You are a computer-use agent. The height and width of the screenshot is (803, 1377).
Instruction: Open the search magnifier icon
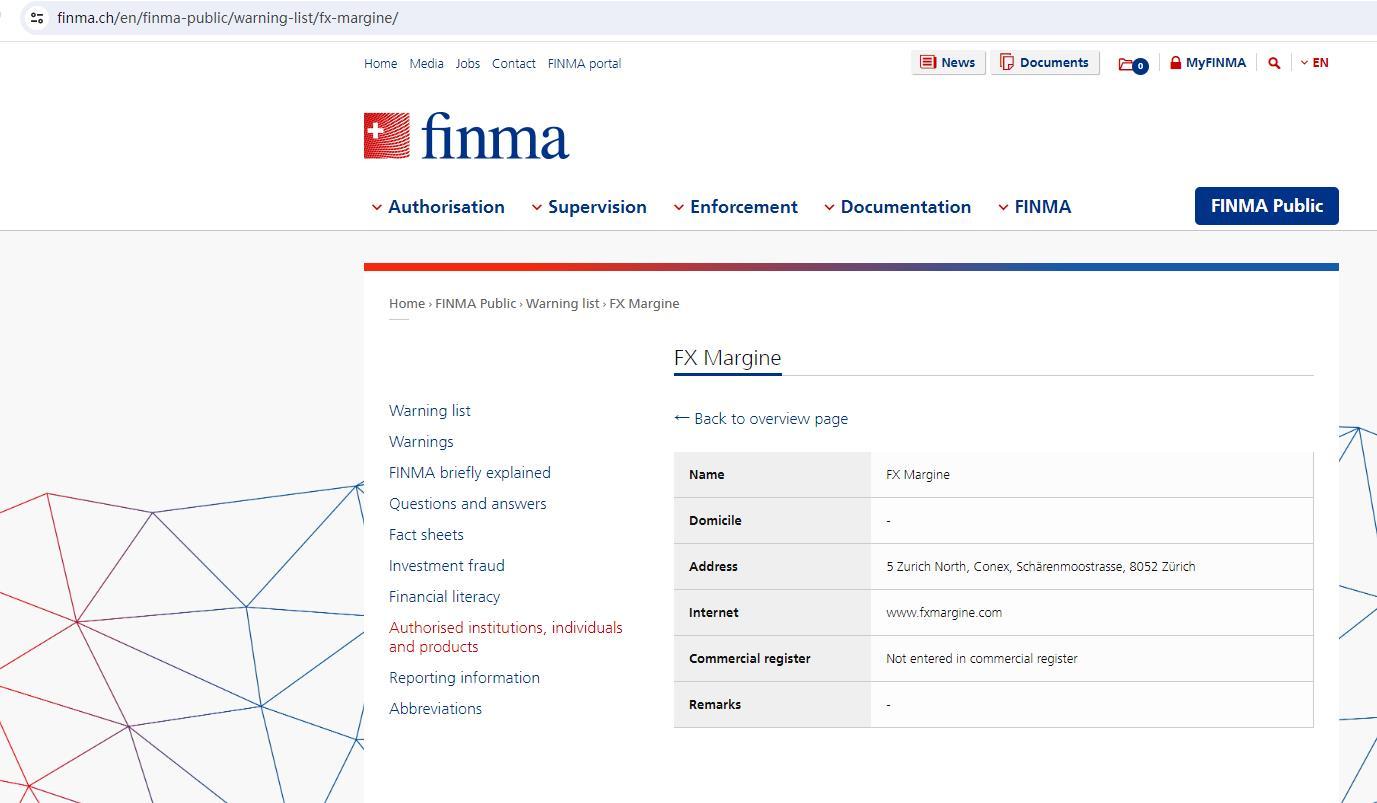[x=1274, y=63]
